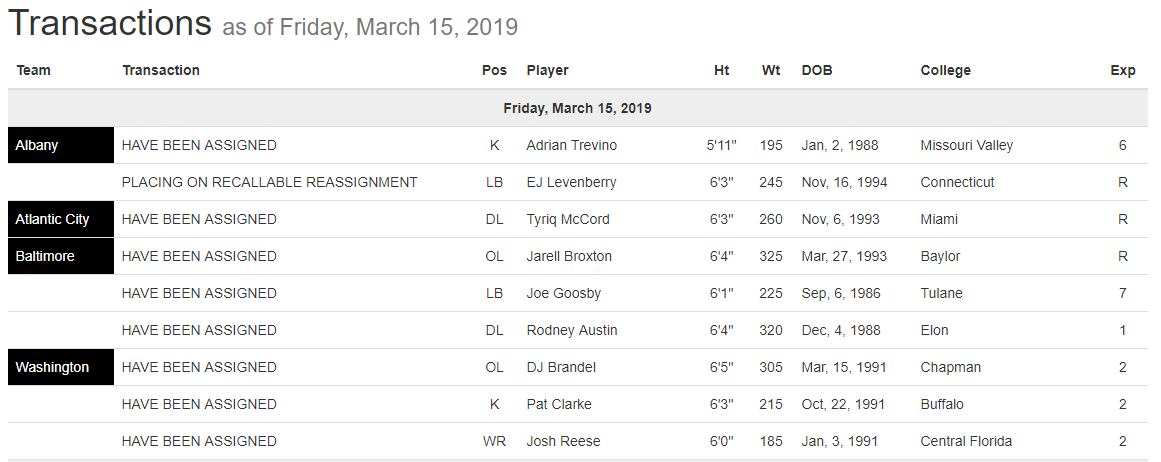
Task: Click the Pos column header
Action: tap(494, 70)
